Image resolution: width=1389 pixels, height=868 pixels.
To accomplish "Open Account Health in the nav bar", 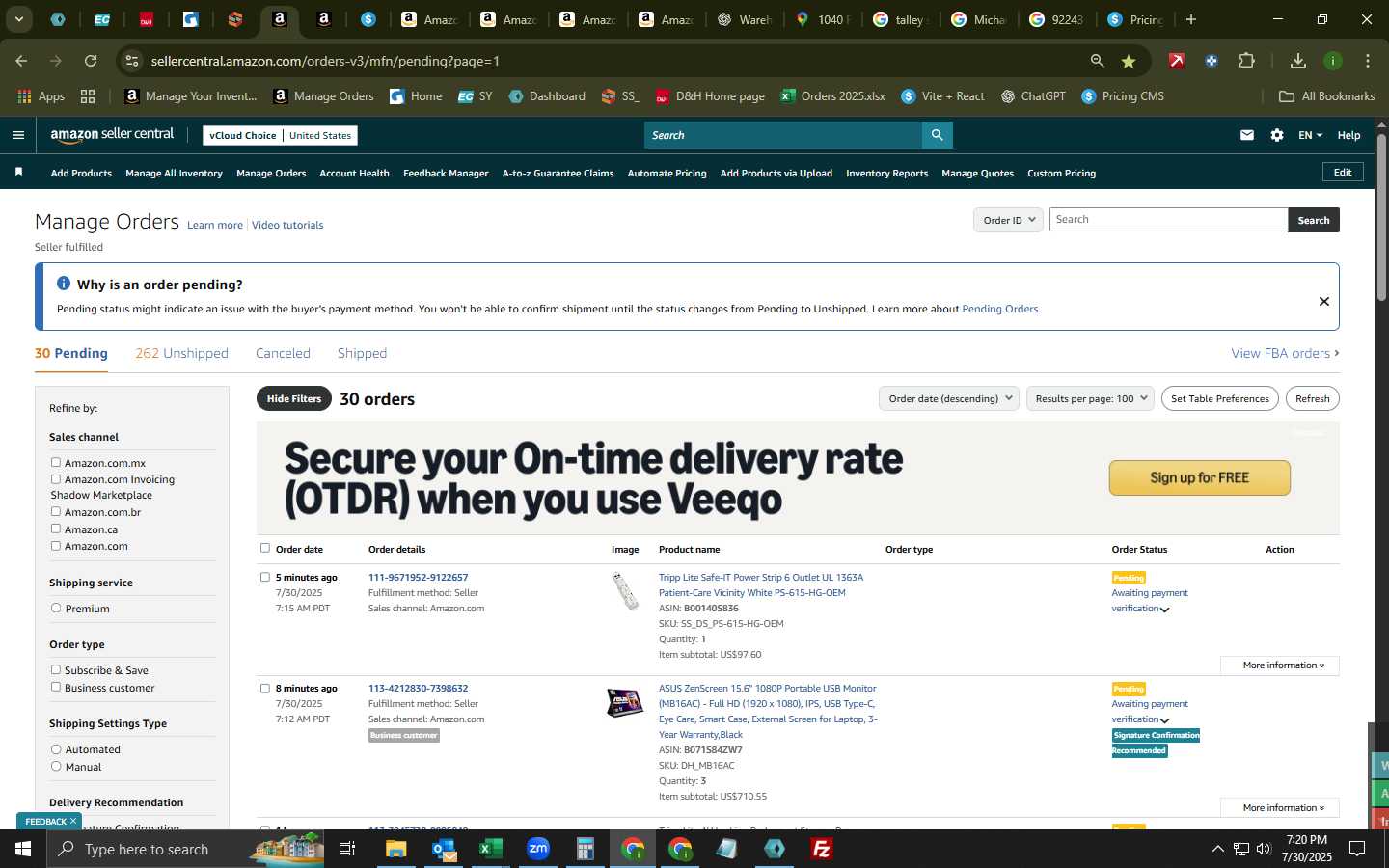I will [354, 173].
